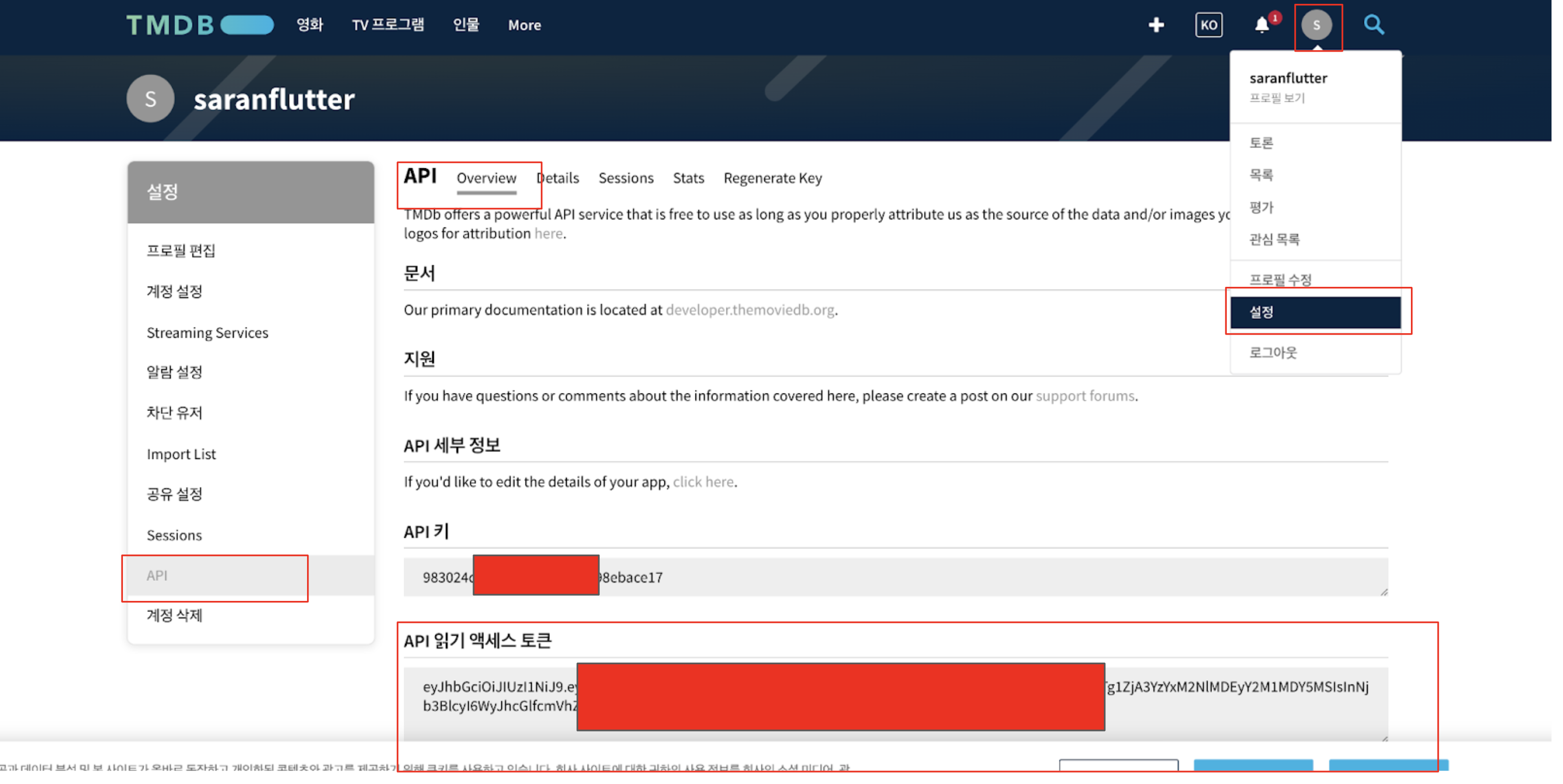
Task: Open the Stats tab
Action: click(688, 178)
